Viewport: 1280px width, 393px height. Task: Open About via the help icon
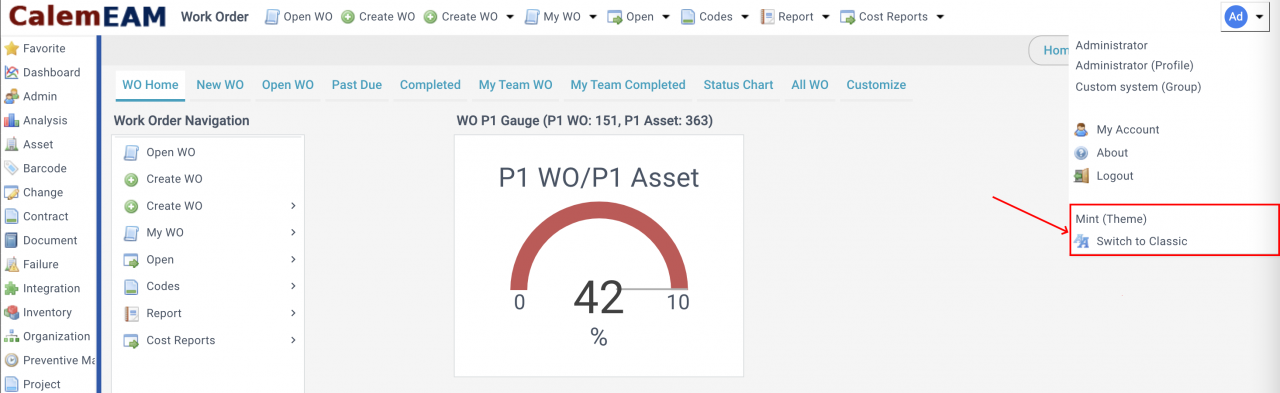[1081, 153]
